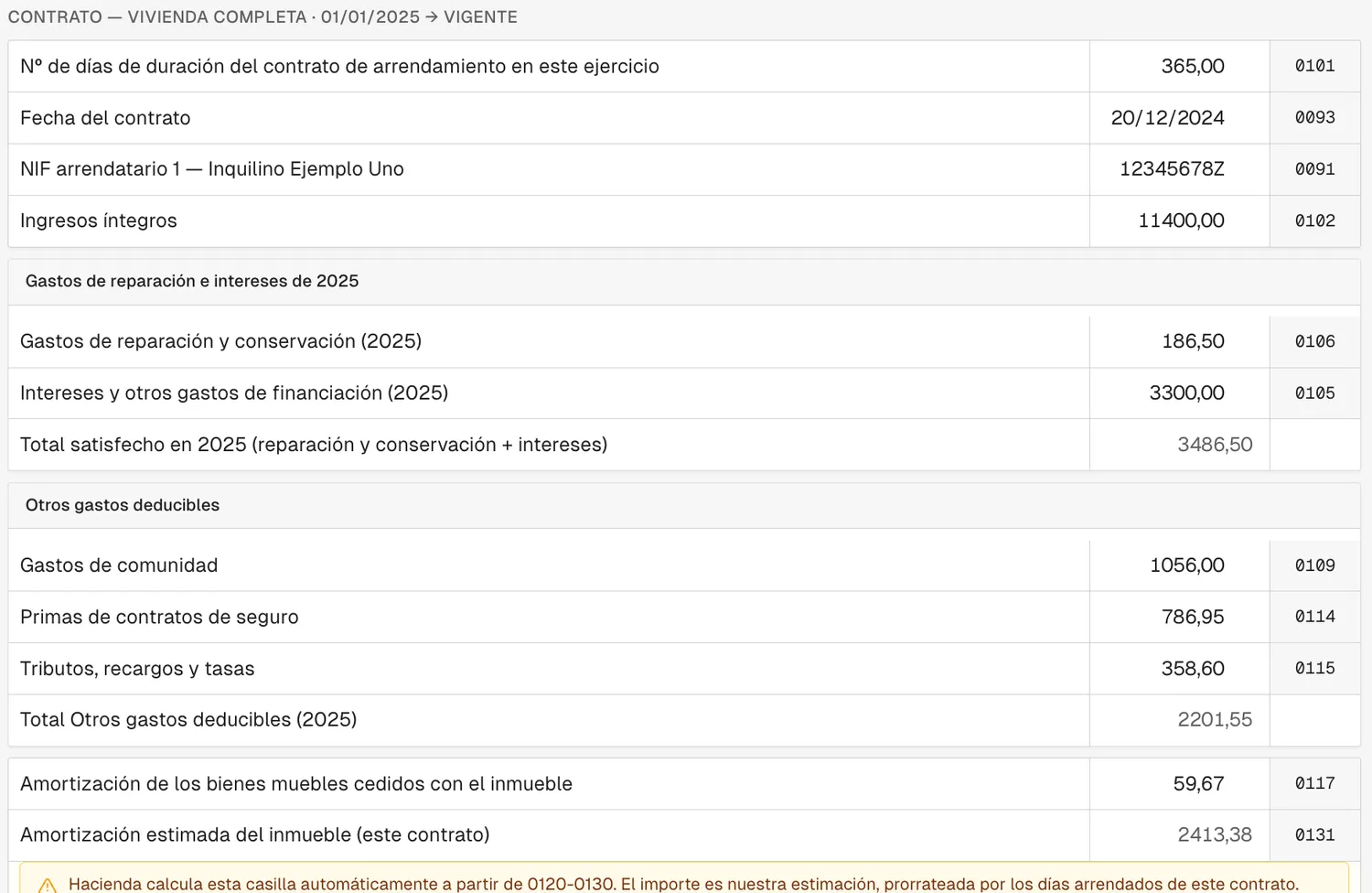Click casilla code 0102

tap(1315, 221)
